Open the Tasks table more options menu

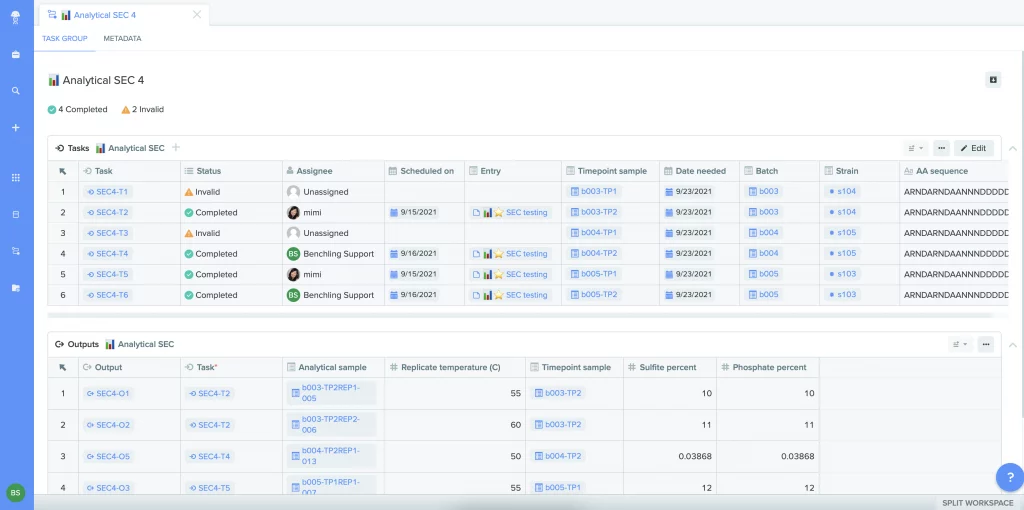pyautogui.click(x=941, y=148)
